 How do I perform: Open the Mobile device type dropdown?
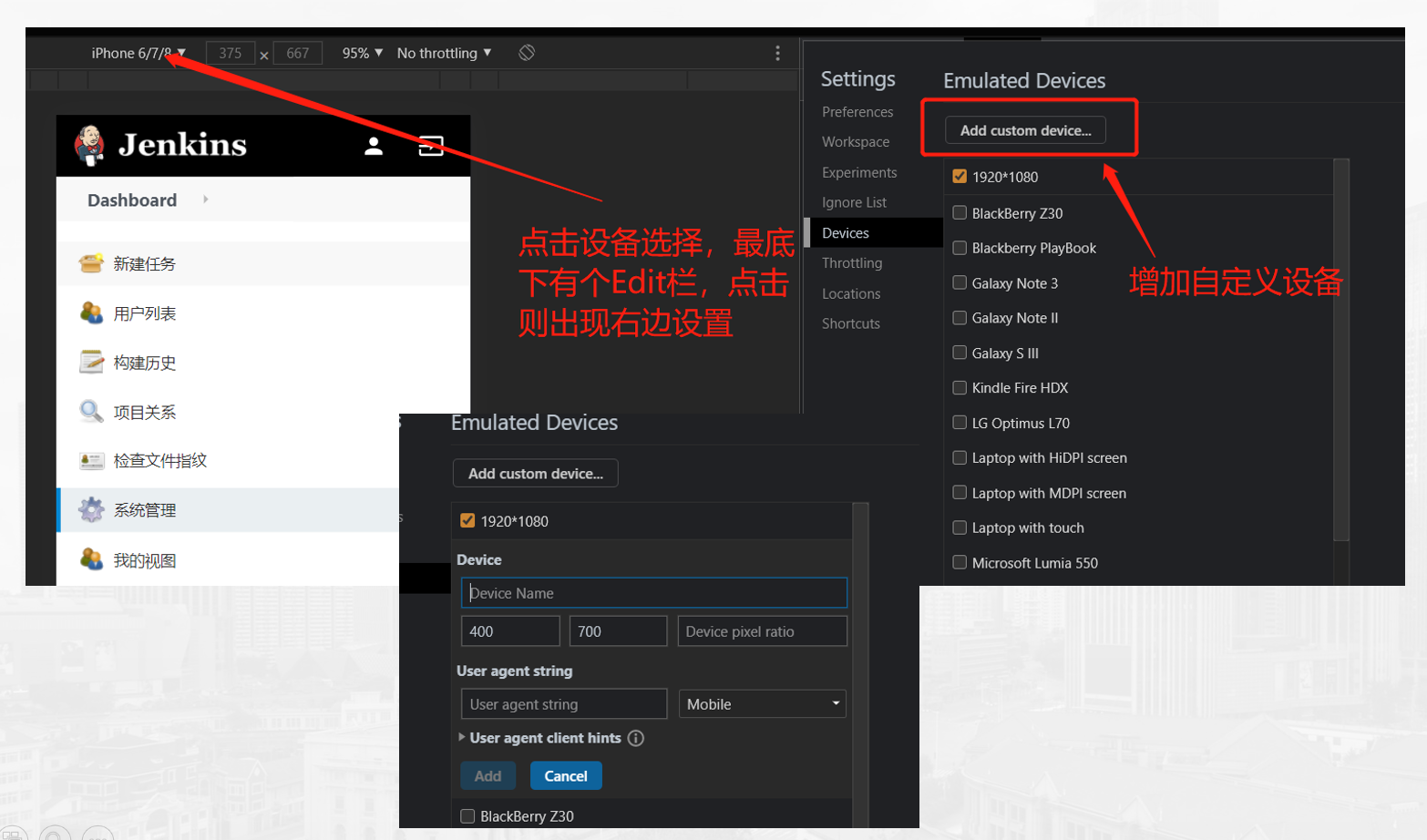(x=763, y=704)
